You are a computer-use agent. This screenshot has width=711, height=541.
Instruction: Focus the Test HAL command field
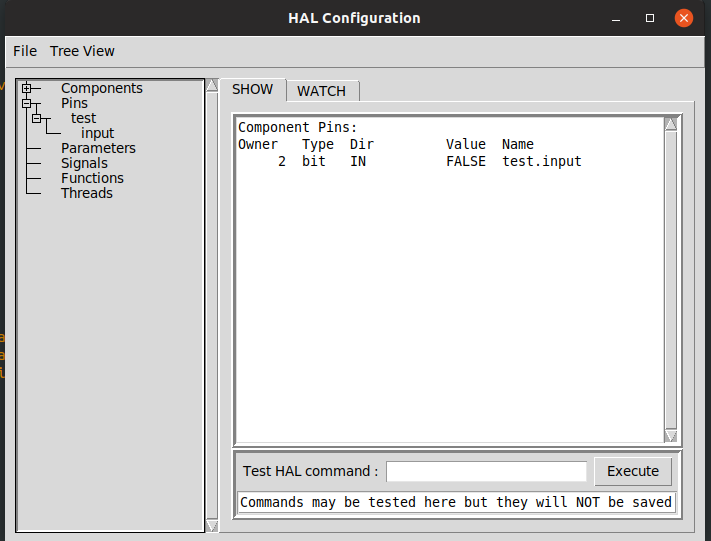coord(486,472)
